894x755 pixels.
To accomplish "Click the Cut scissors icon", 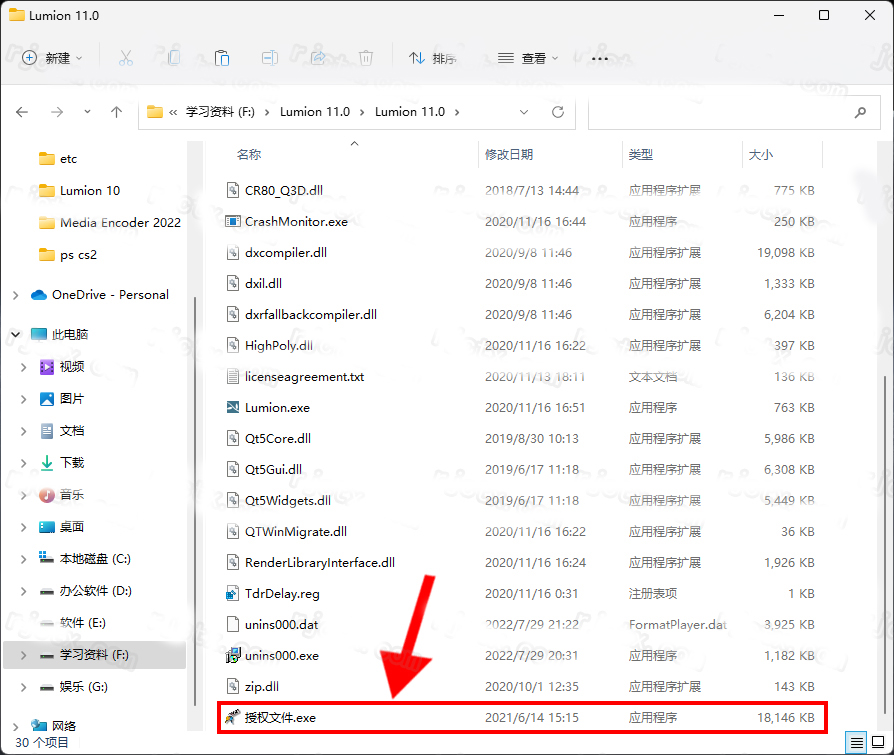I will (125, 58).
